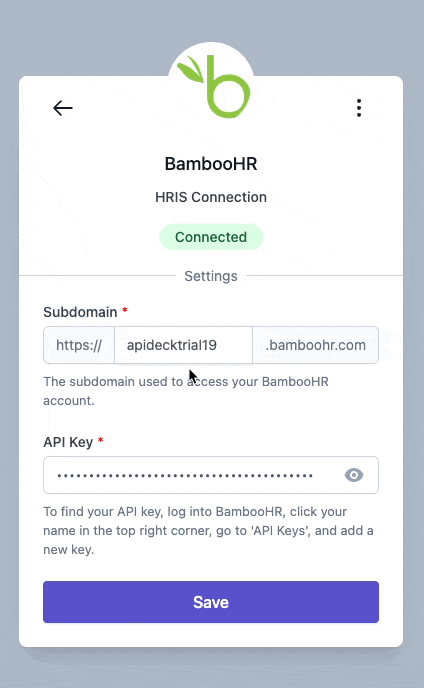Click the https:// prefix box

79,345
